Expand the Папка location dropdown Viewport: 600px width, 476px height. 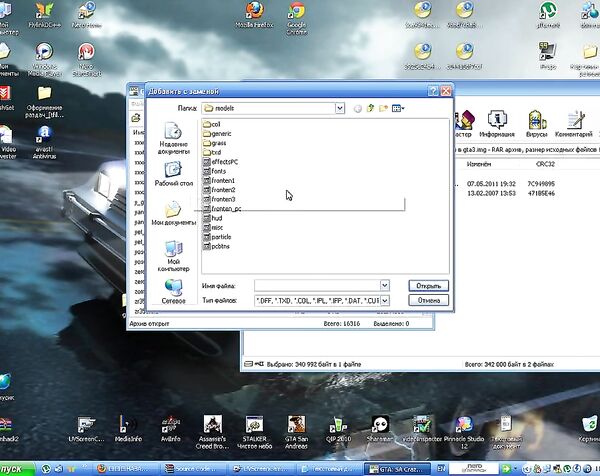click(x=340, y=107)
